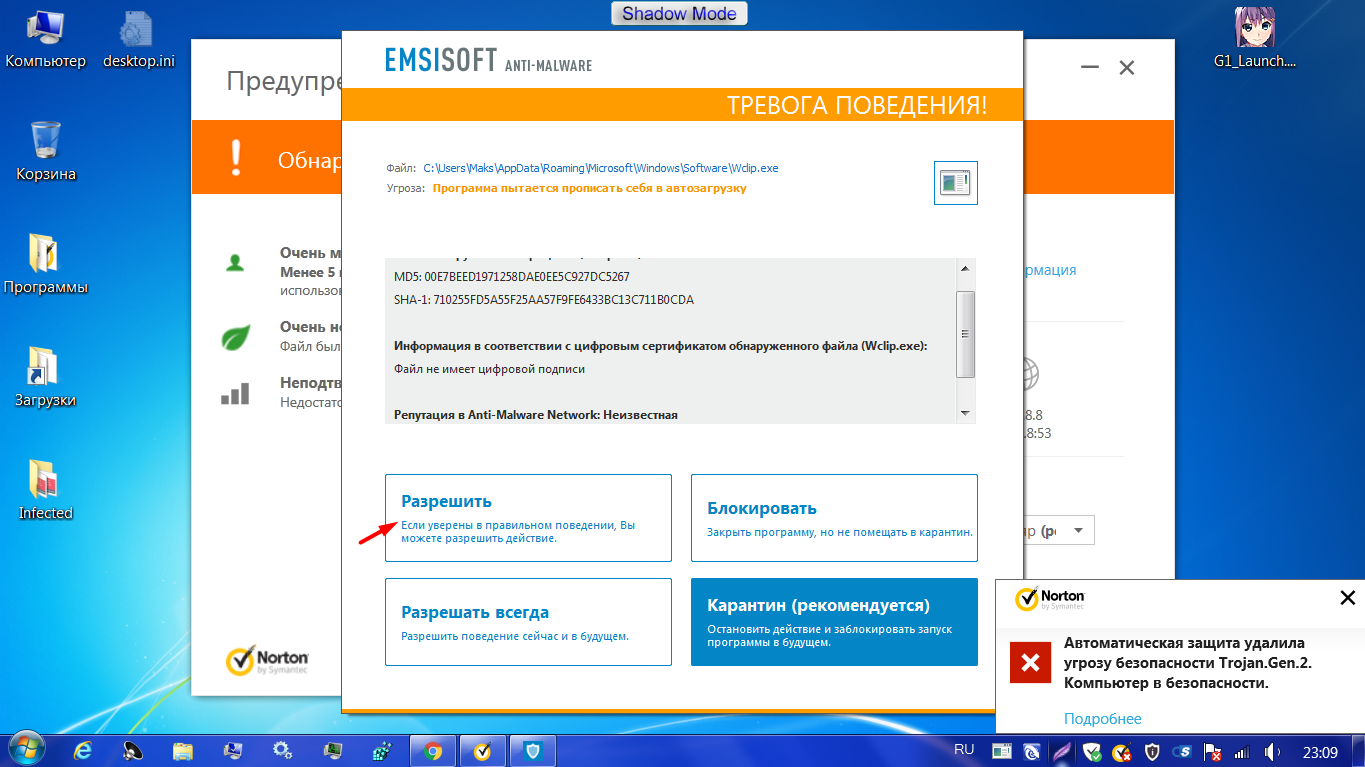Switch to Norton's yellow checkmark taskbar button

[x=481, y=750]
